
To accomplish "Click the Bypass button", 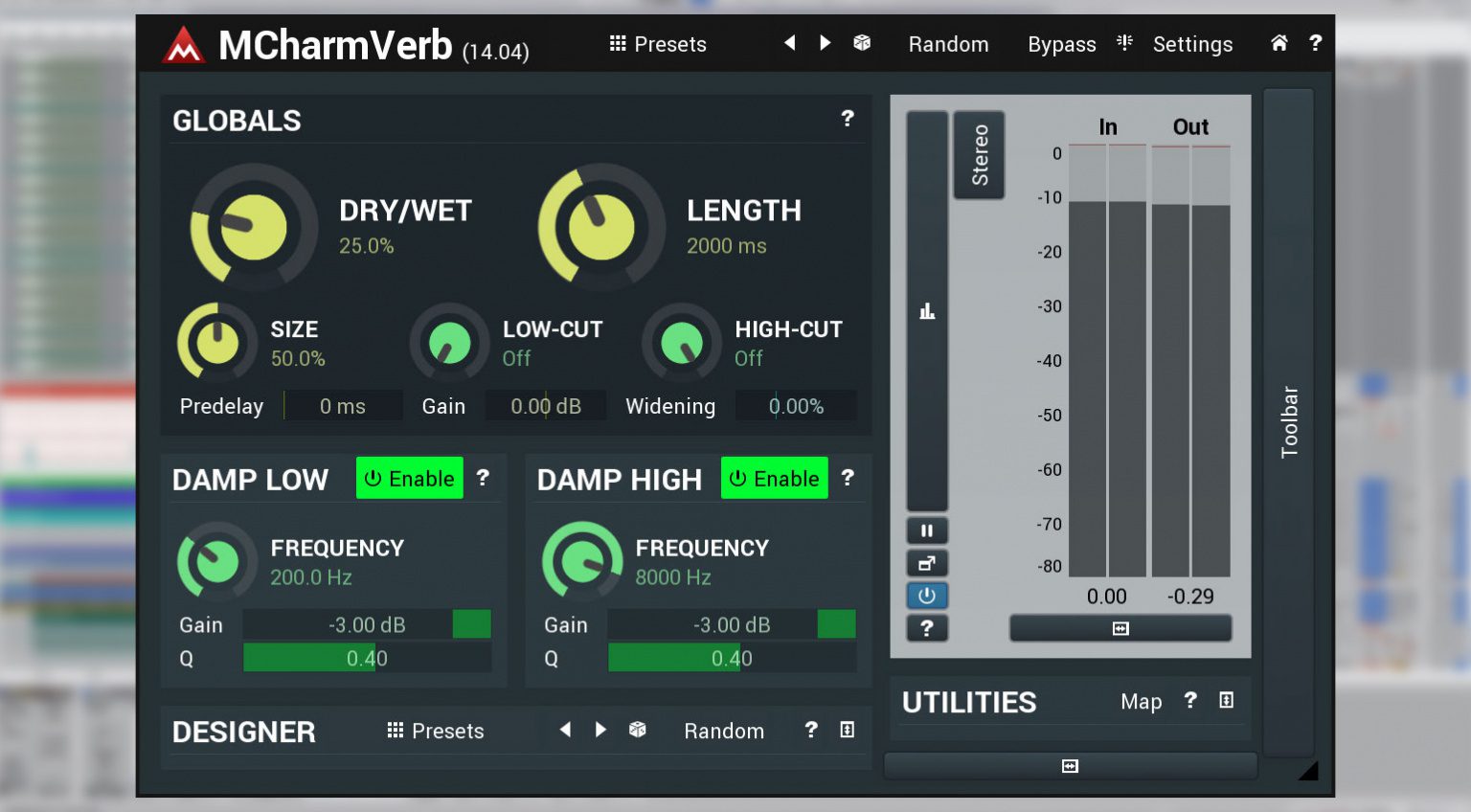I will 1061,44.
